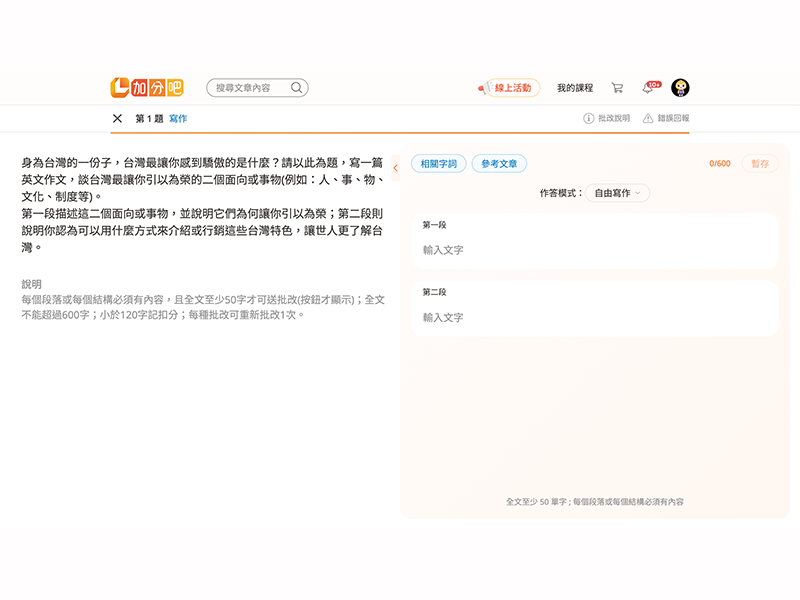The height and width of the screenshot is (600, 800).
Task: Open the shopping cart
Action: coord(617,88)
